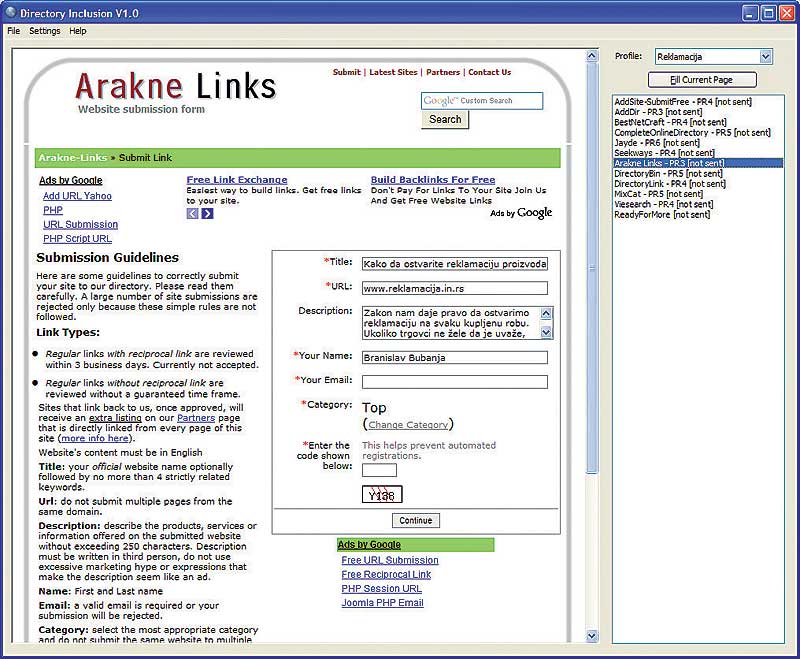Select Arakne Links - PR3 entry

click(x=697, y=163)
